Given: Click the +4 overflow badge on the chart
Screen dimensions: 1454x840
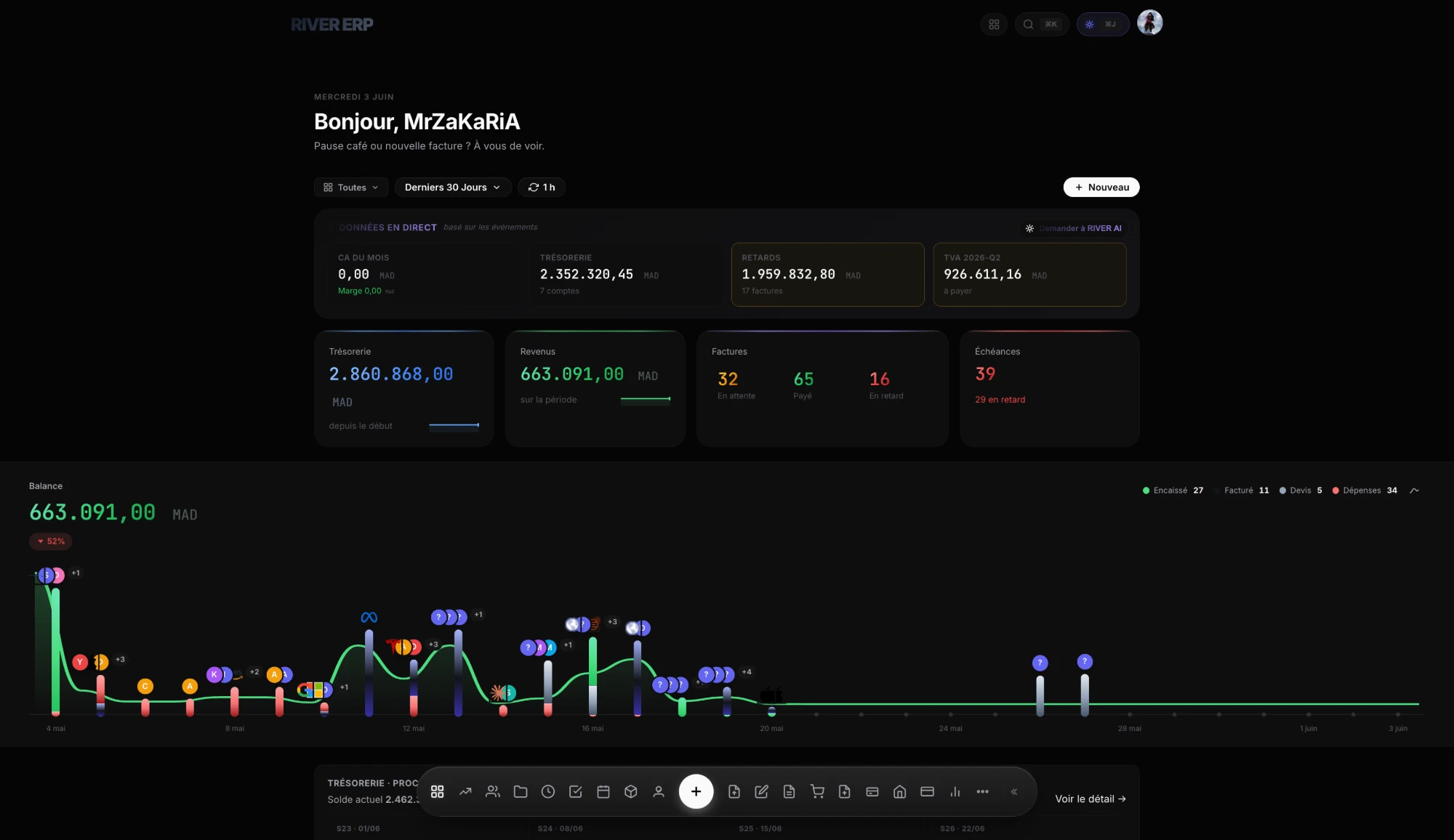Looking at the screenshot, I should click(x=747, y=671).
